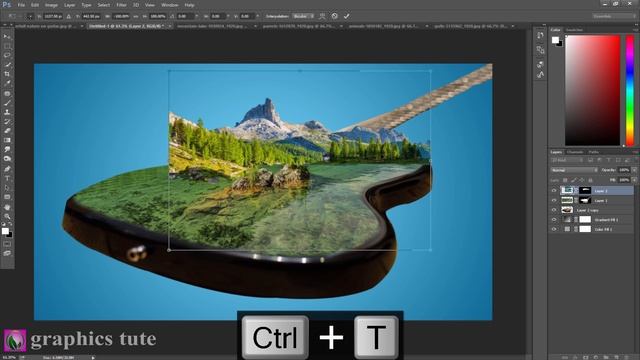Open the Layer menu

click(69, 5)
